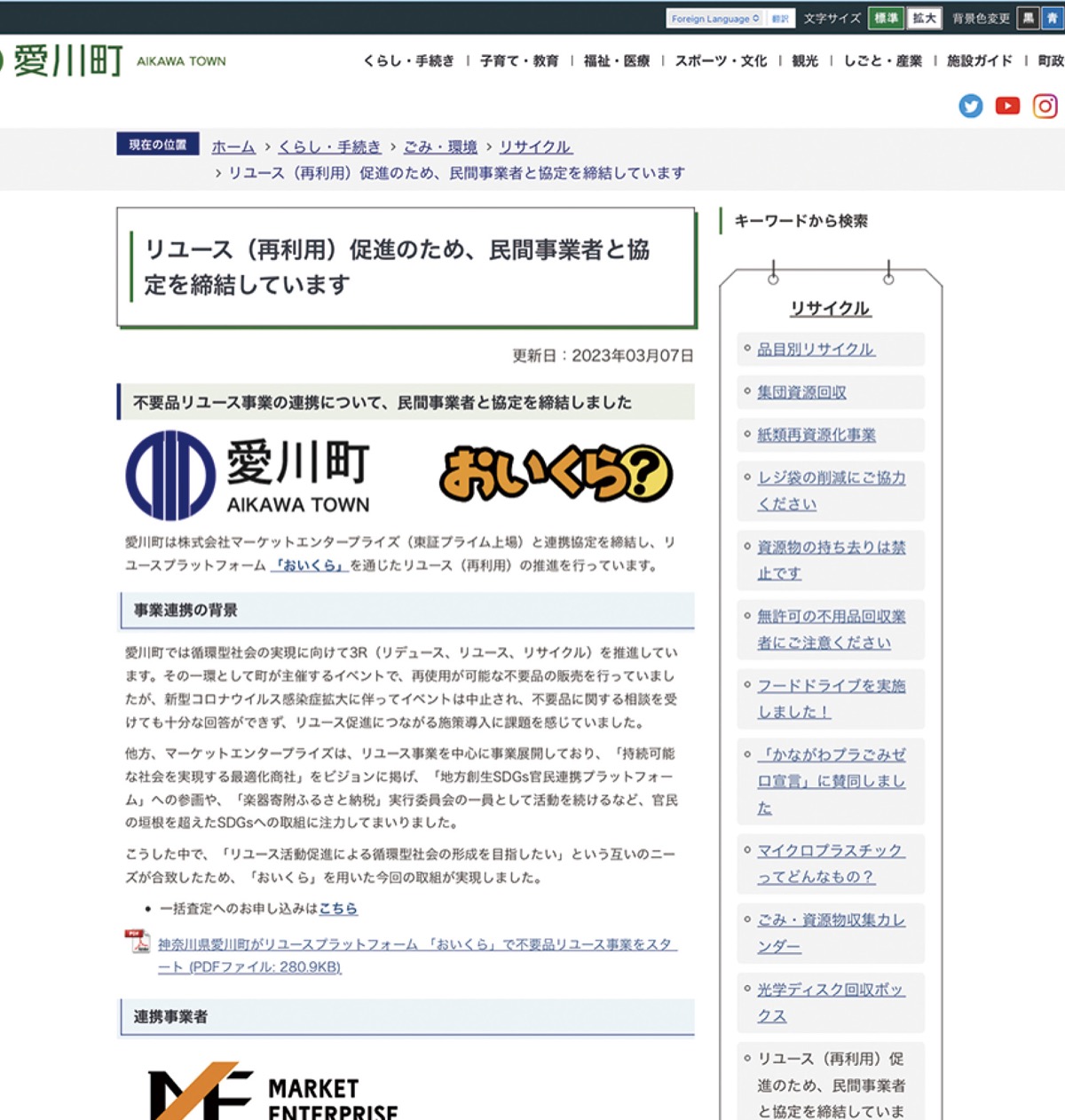Click the こちら application link
Screen dimensions: 1065x1120
pos(338,908)
